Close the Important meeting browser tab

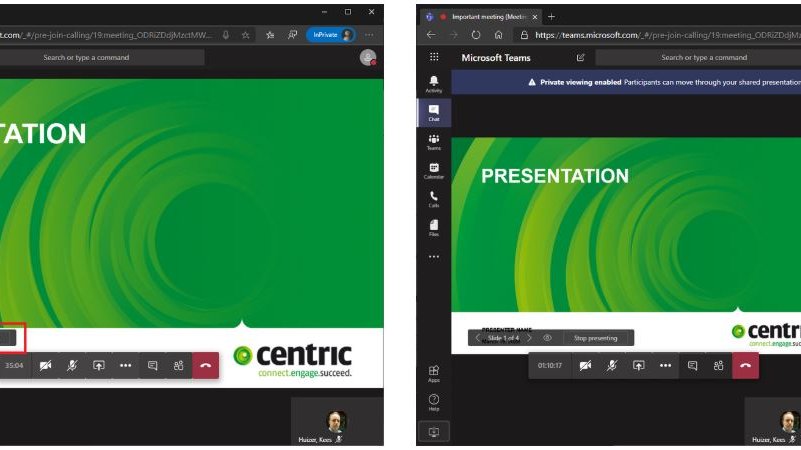[x=534, y=17]
